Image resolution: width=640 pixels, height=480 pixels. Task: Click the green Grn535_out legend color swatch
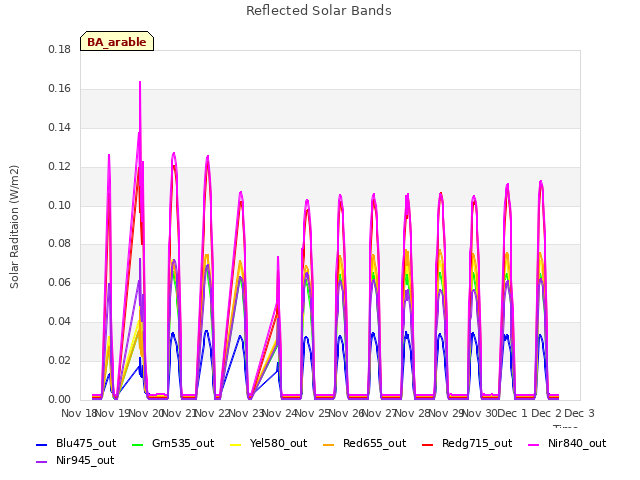pos(138,444)
